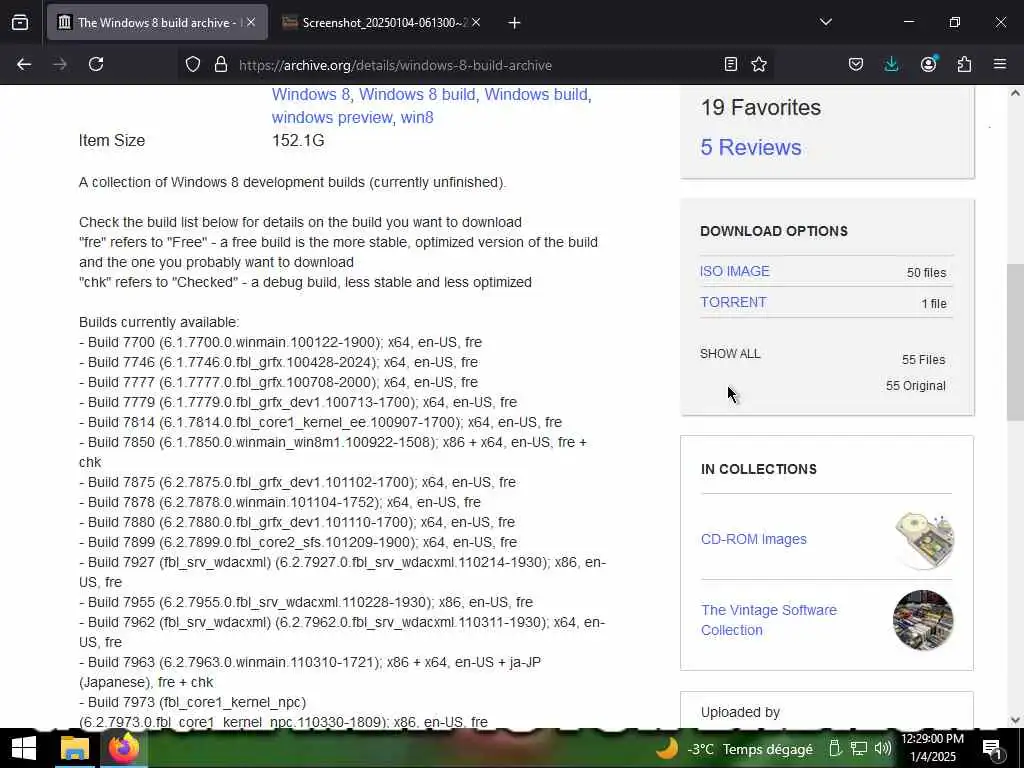Open the Extensions puzzle icon
Viewport: 1024px width, 768px height.
[964, 64]
